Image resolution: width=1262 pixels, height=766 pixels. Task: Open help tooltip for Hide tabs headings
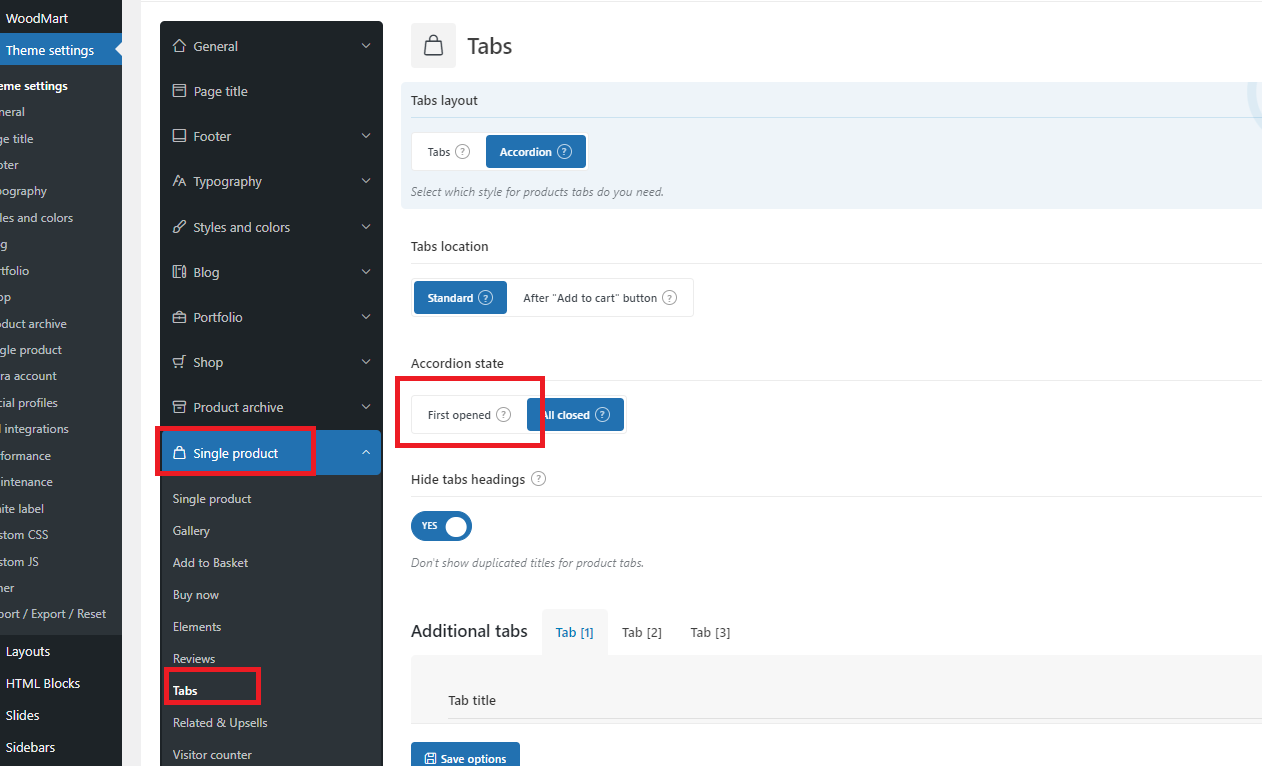(538, 479)
